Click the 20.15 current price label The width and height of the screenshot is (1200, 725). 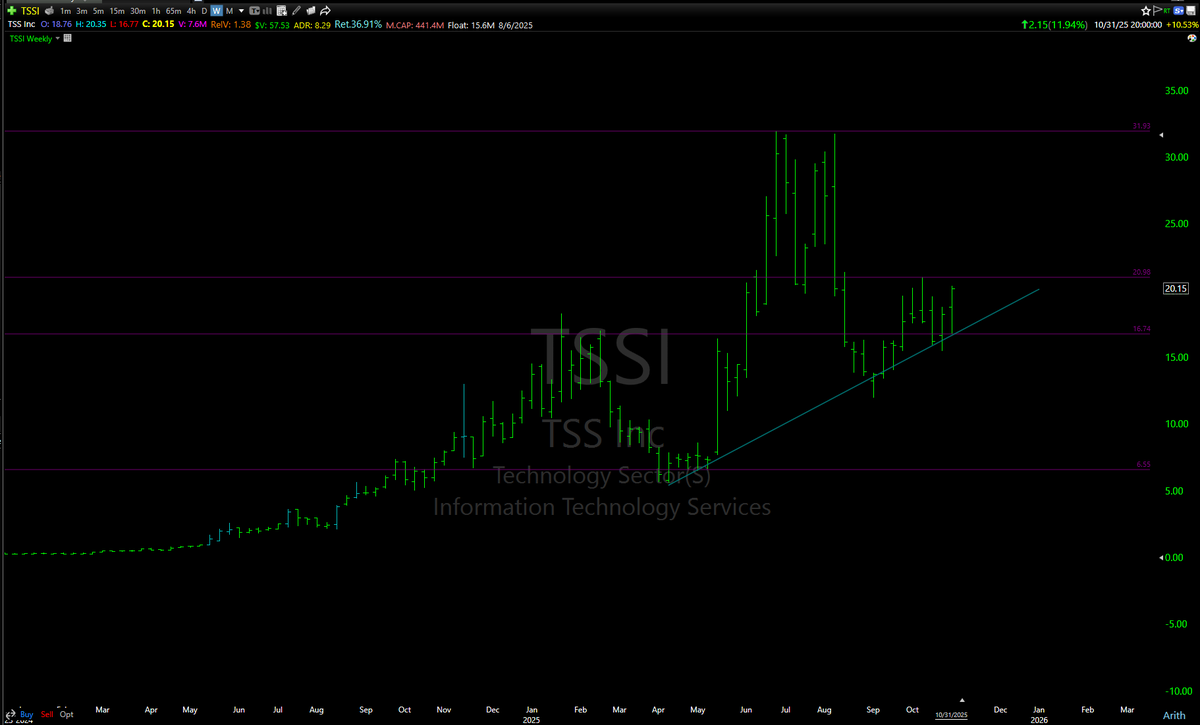(x=1174, y=289)
